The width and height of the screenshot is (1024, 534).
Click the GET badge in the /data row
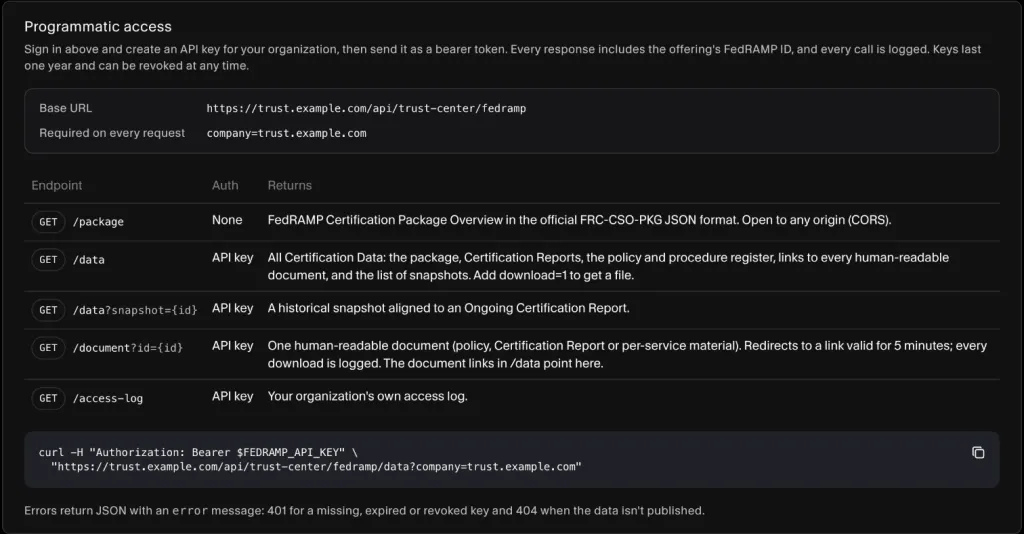[48, 260]
